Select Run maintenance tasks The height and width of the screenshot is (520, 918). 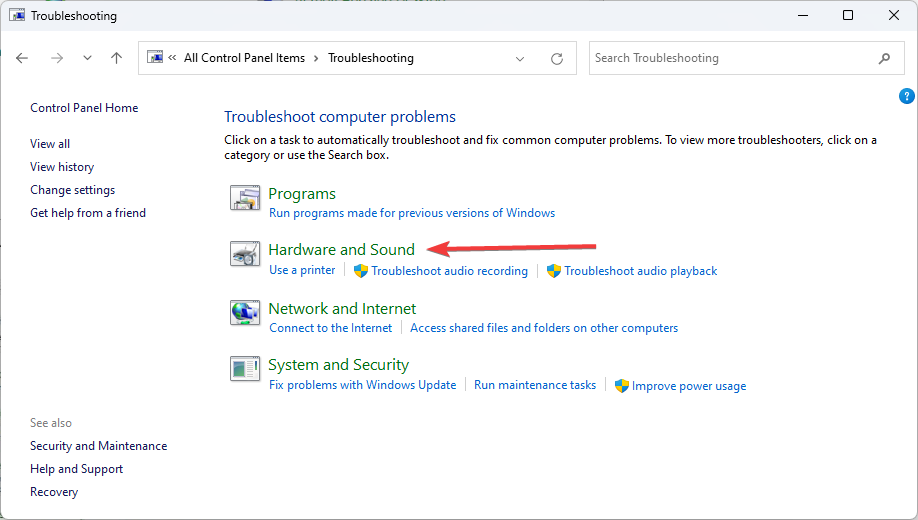(535, 385)
